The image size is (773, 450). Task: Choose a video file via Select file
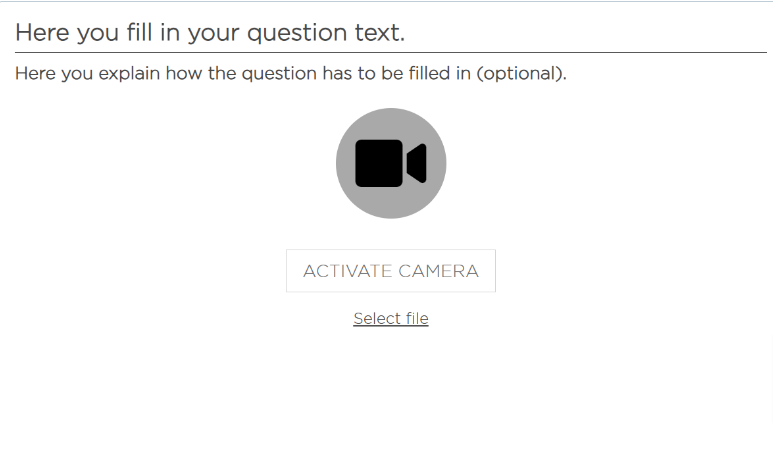click(x=391, y=318)
